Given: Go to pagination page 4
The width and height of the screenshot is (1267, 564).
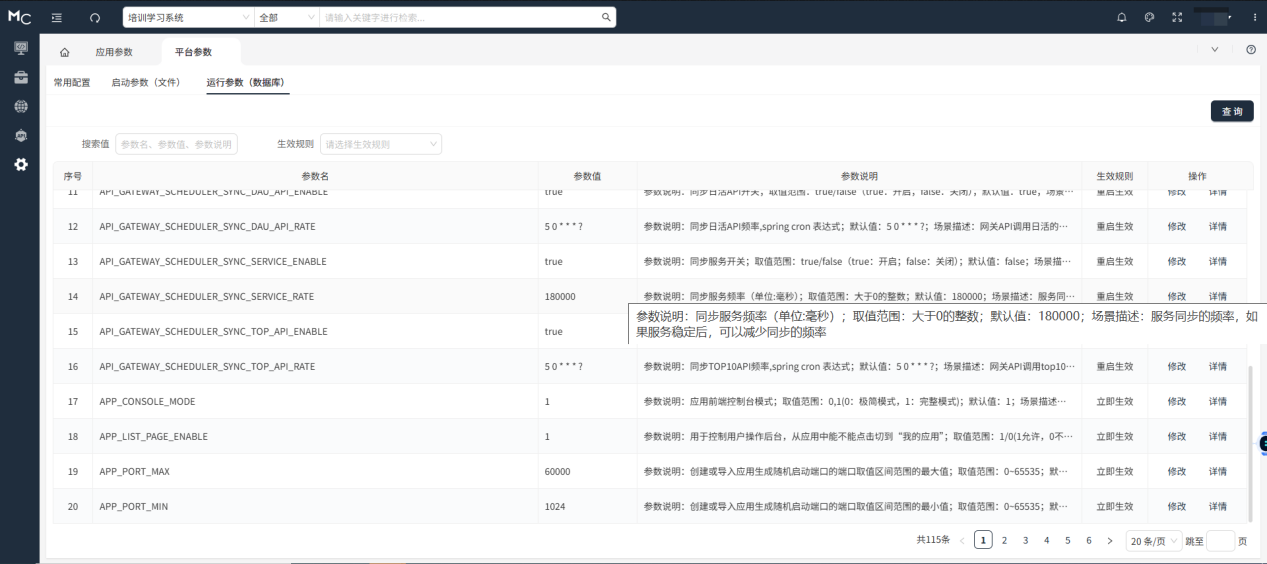Looking at the screenshot, I should (x=1046, y=540).
